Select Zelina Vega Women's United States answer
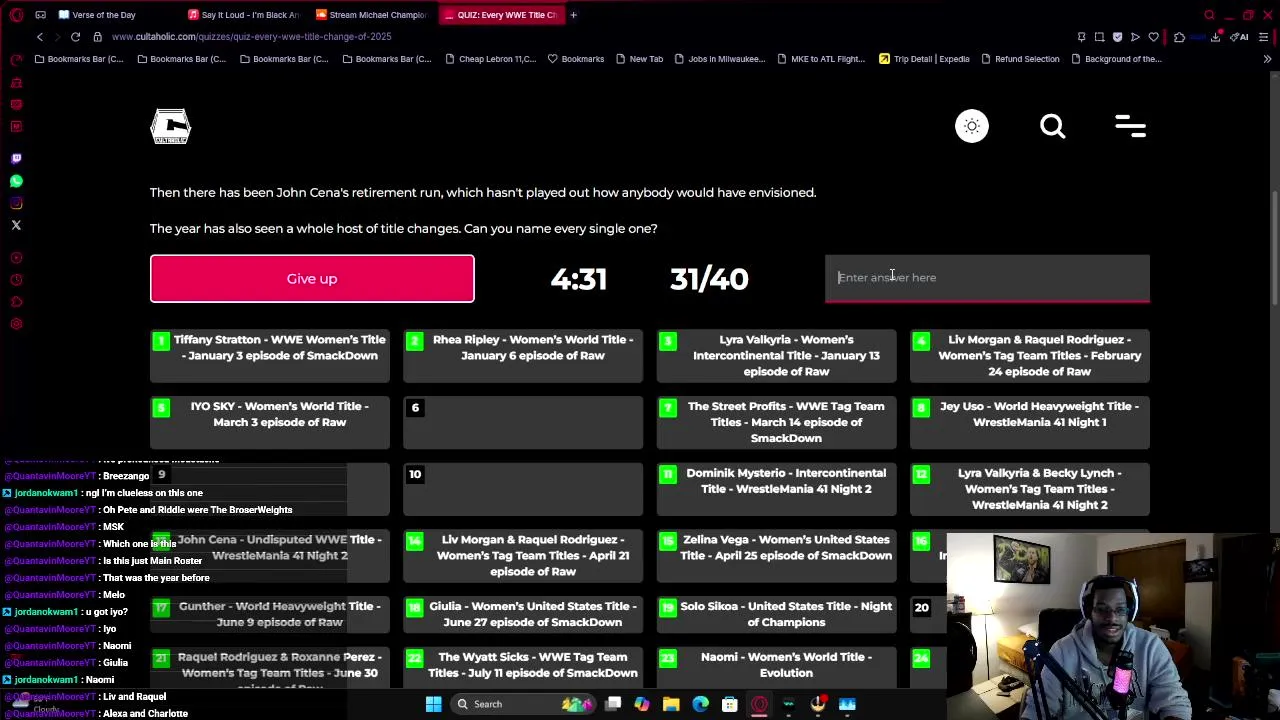Screen dimensions: 1280x720 (777, 556)
